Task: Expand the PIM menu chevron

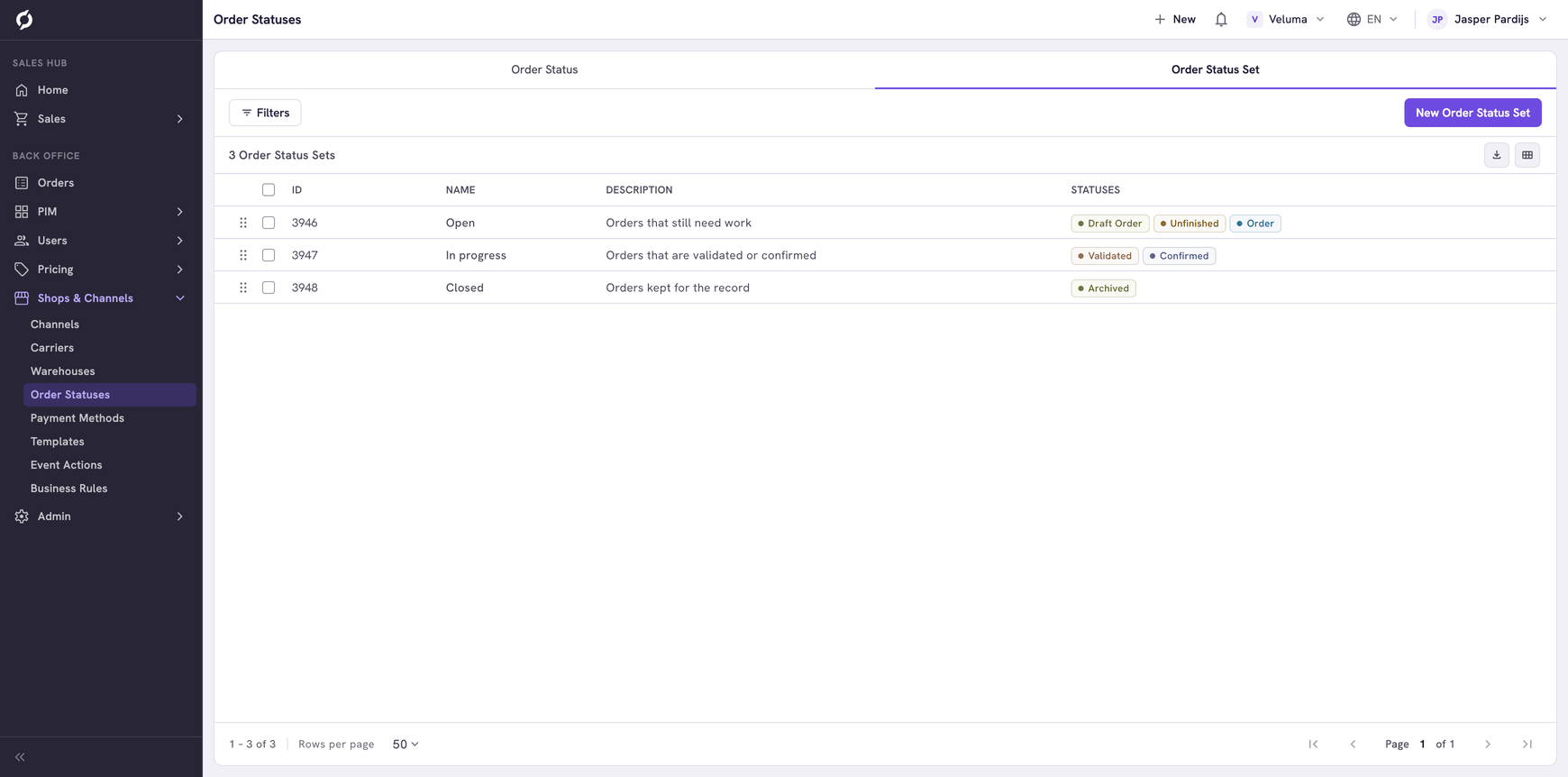Action: pyautogui.click(x=180, y=212)
